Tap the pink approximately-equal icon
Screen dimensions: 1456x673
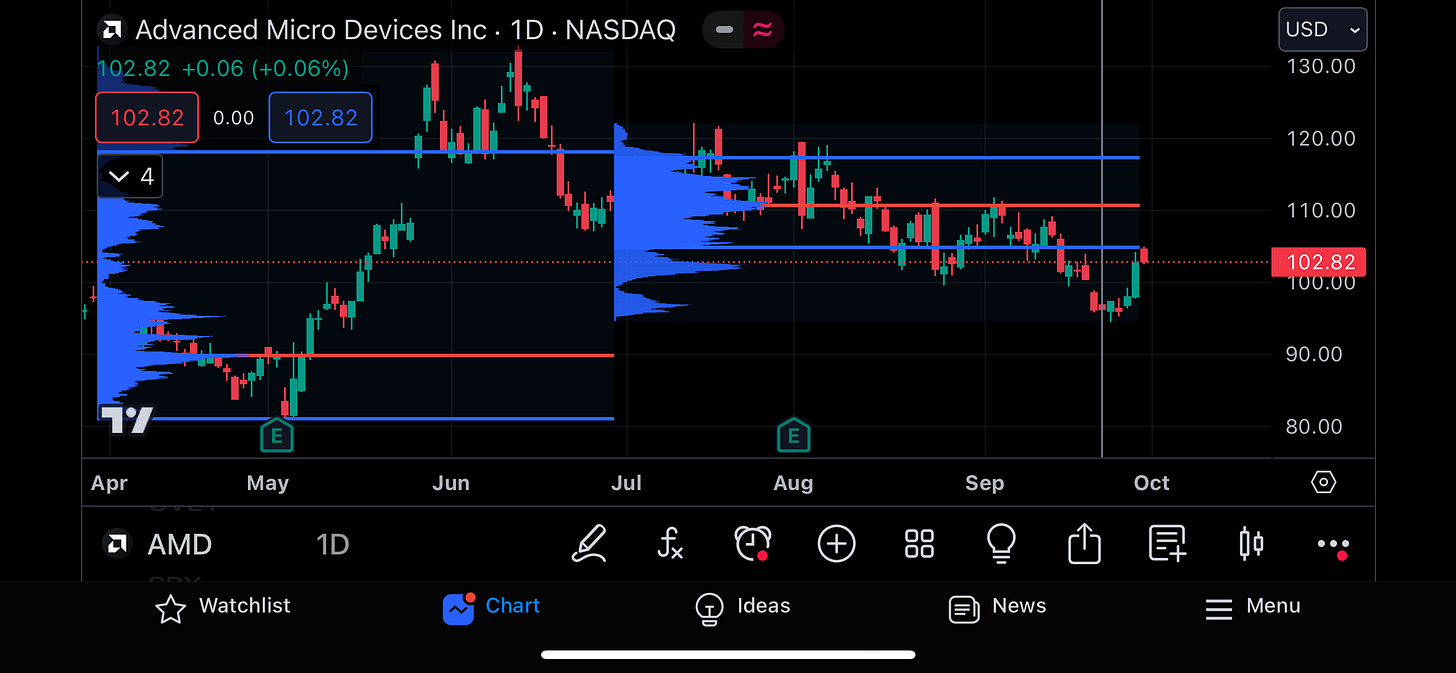click(x=763, y=30)
